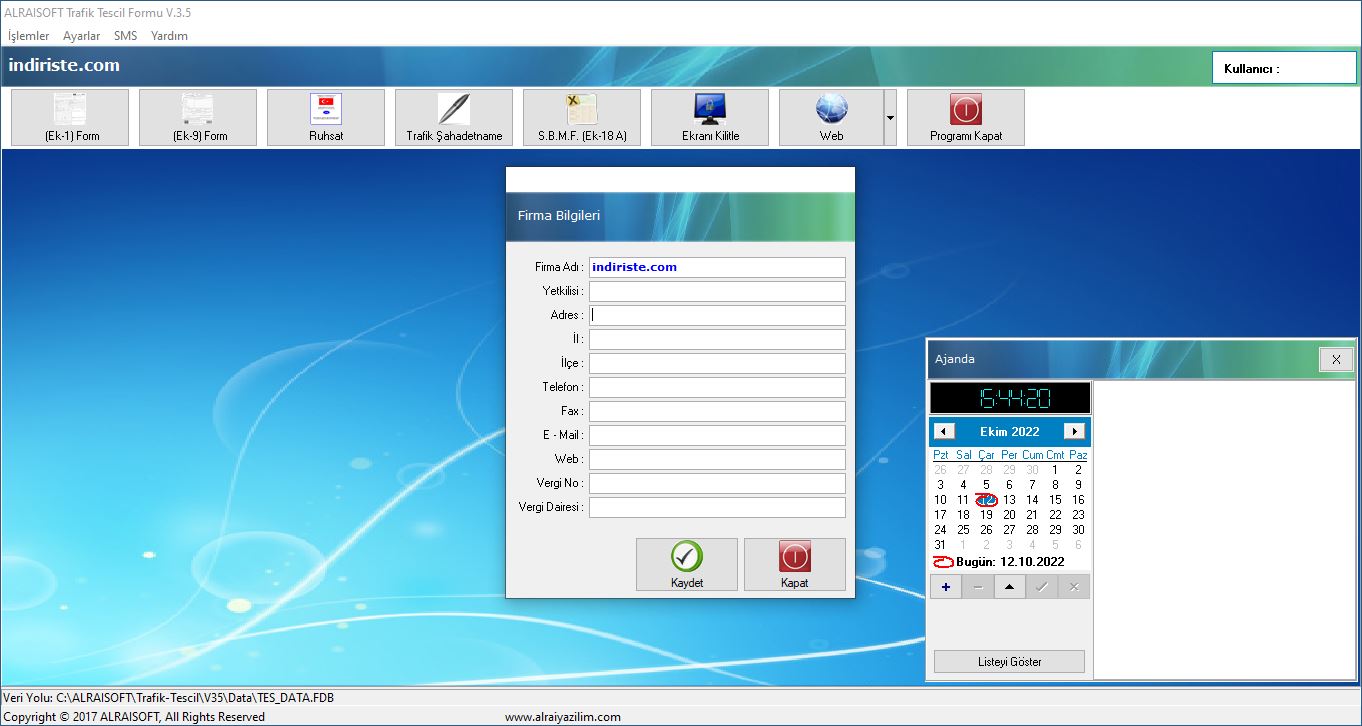1362x726 pixels.
Task: Open the İşlemler menu
Action: click(x=29, y=36)
